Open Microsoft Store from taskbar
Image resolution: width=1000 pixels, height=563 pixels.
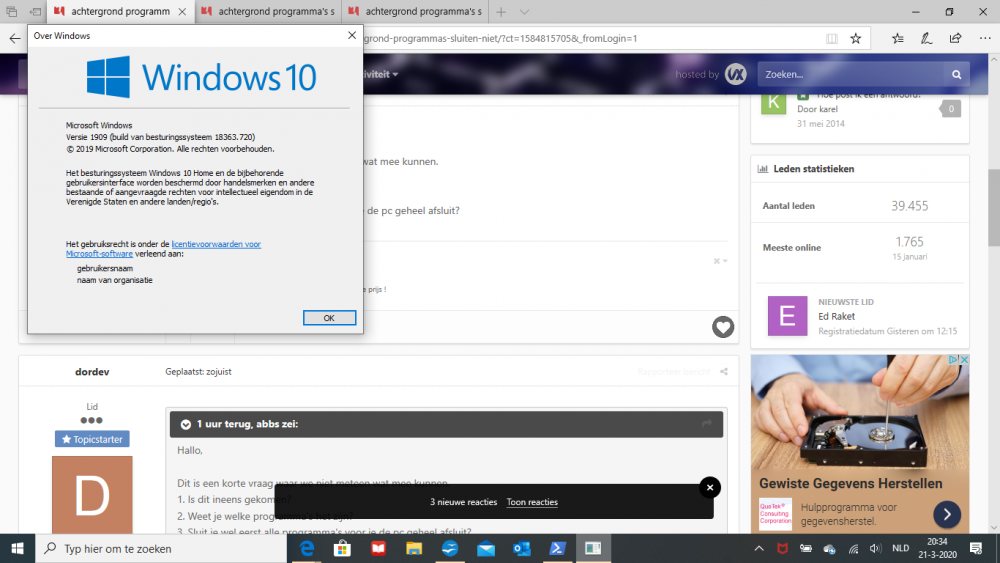pos(342,548)
